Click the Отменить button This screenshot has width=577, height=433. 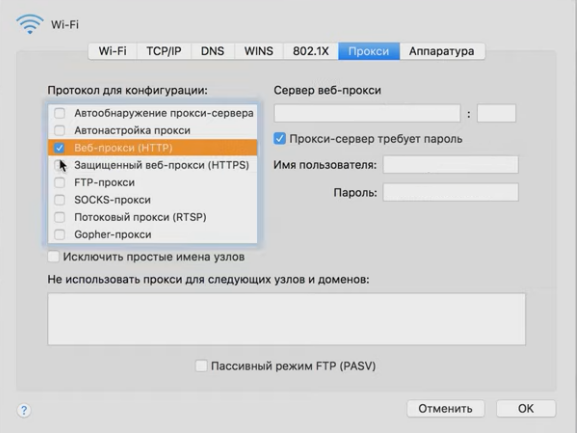pyautogui.click(x=446, y=409)
